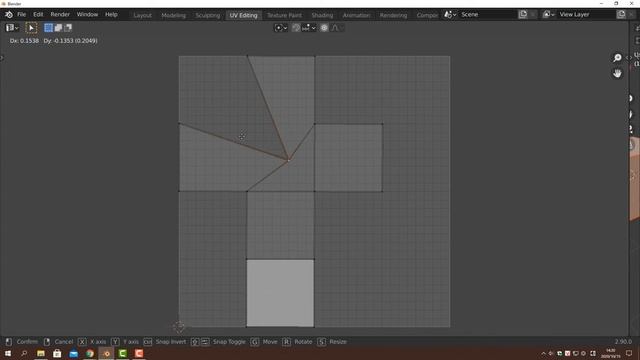640x360 pixels.
Task: Click the 2D cursor in the UV editor
Action: coord(179,327)
